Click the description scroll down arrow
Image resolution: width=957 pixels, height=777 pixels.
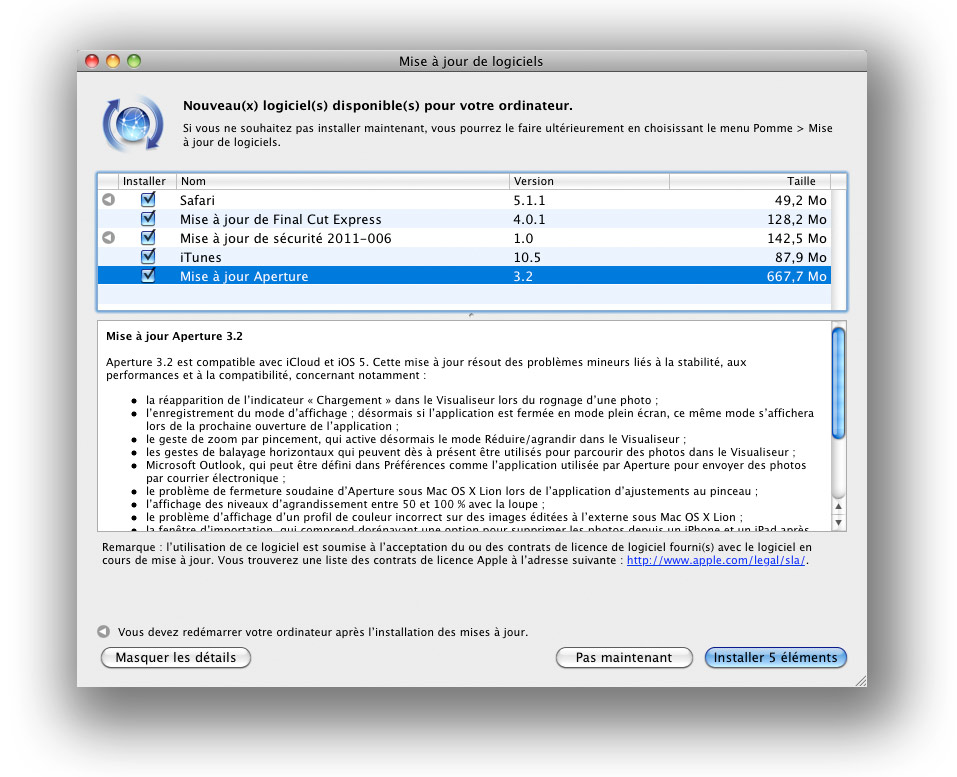tap(839, 522)
